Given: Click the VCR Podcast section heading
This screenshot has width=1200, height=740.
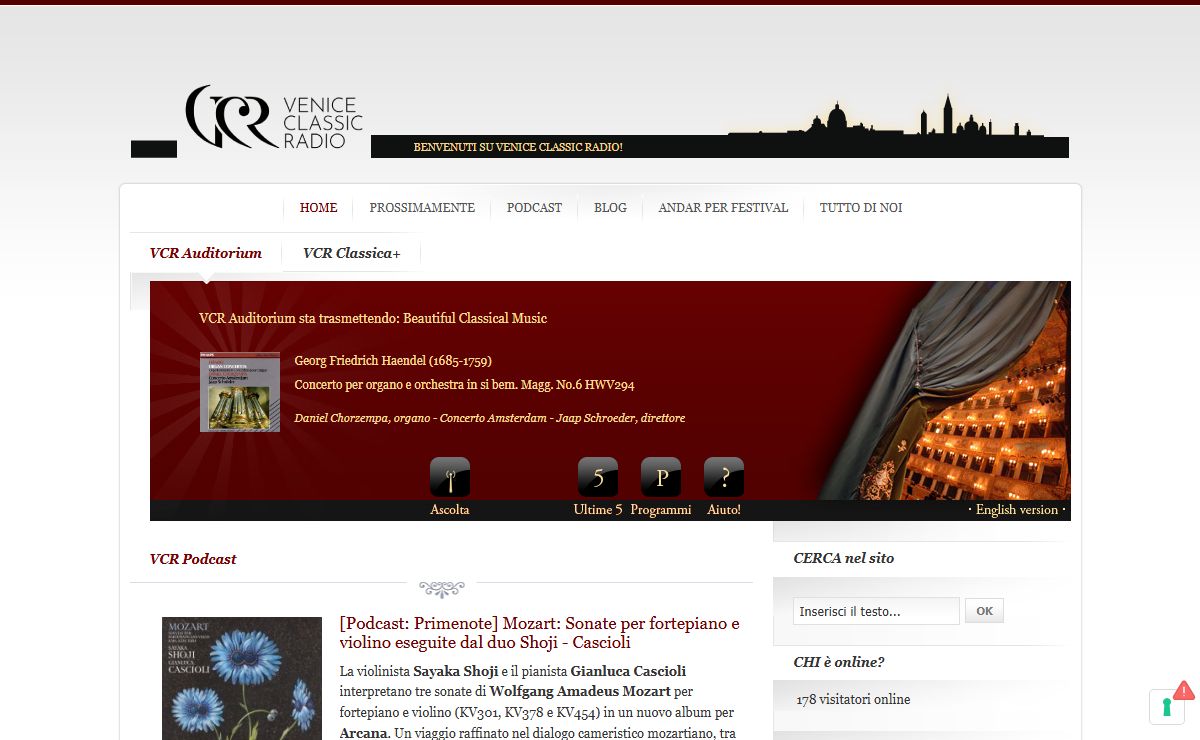Looking at the screenshot, I should click(x=193, y=559).
